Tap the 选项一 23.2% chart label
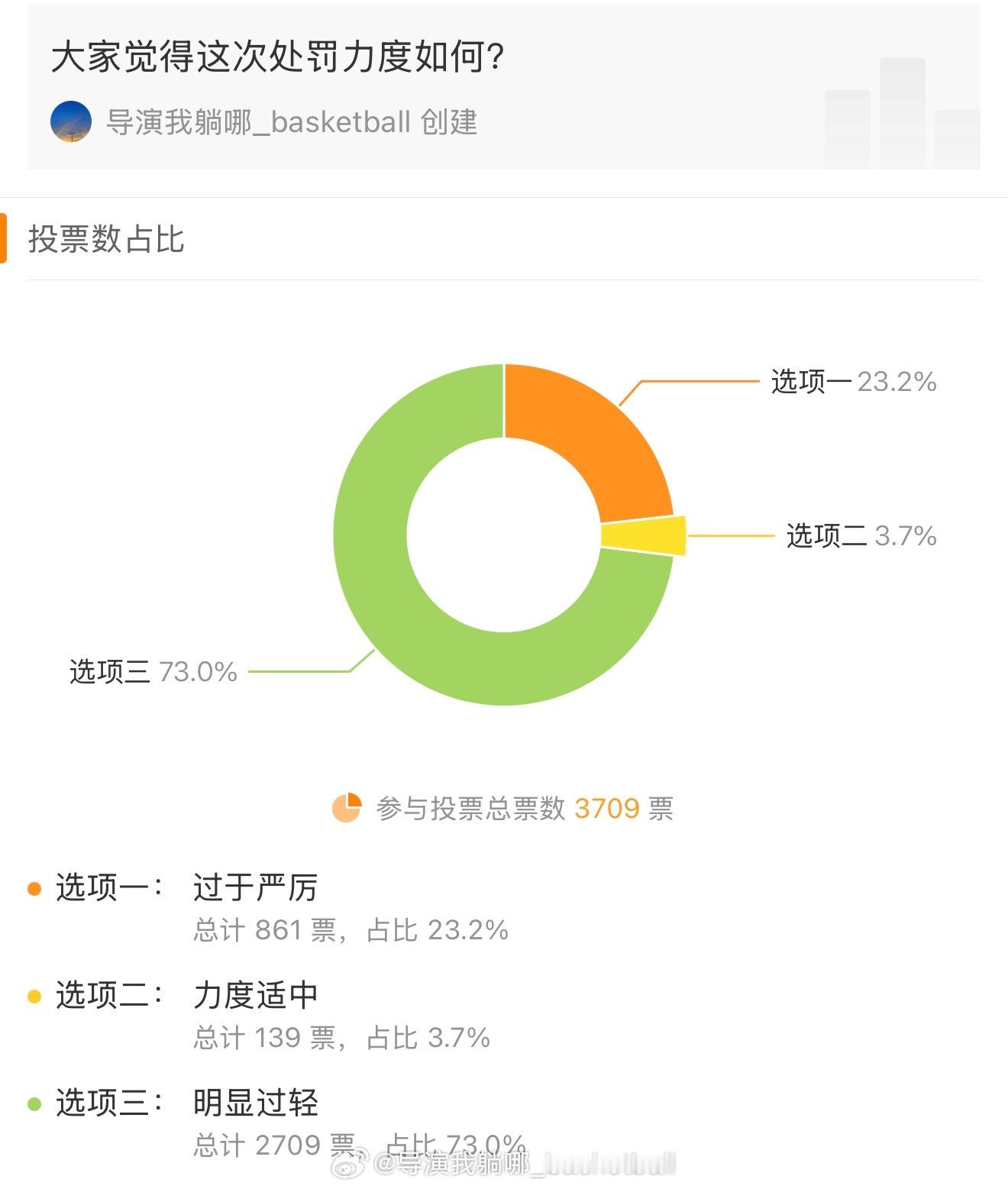 tap(854, 381)
